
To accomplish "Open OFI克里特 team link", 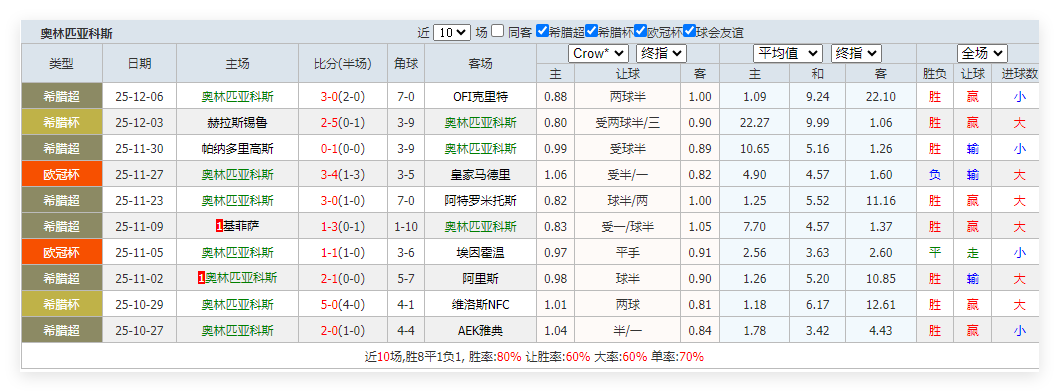I will pyautogui.click(x=480, y=97).
